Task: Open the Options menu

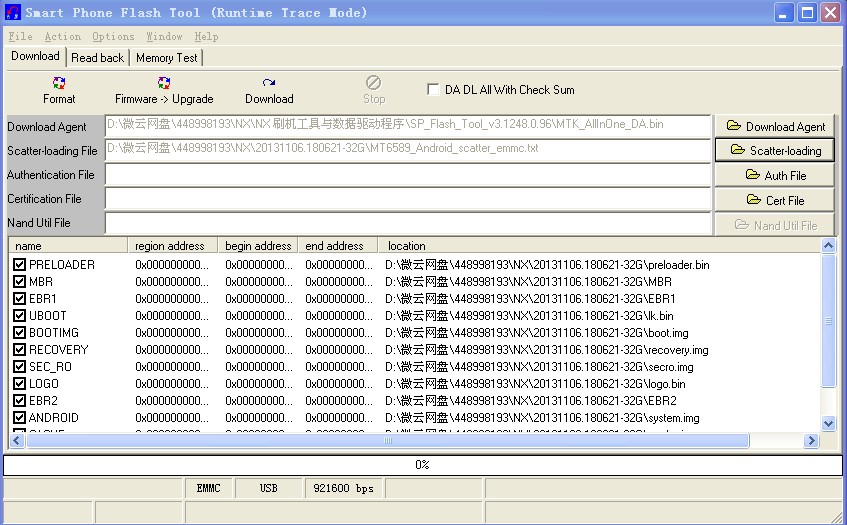Action: pyautogui.click(x=113, y=36)
